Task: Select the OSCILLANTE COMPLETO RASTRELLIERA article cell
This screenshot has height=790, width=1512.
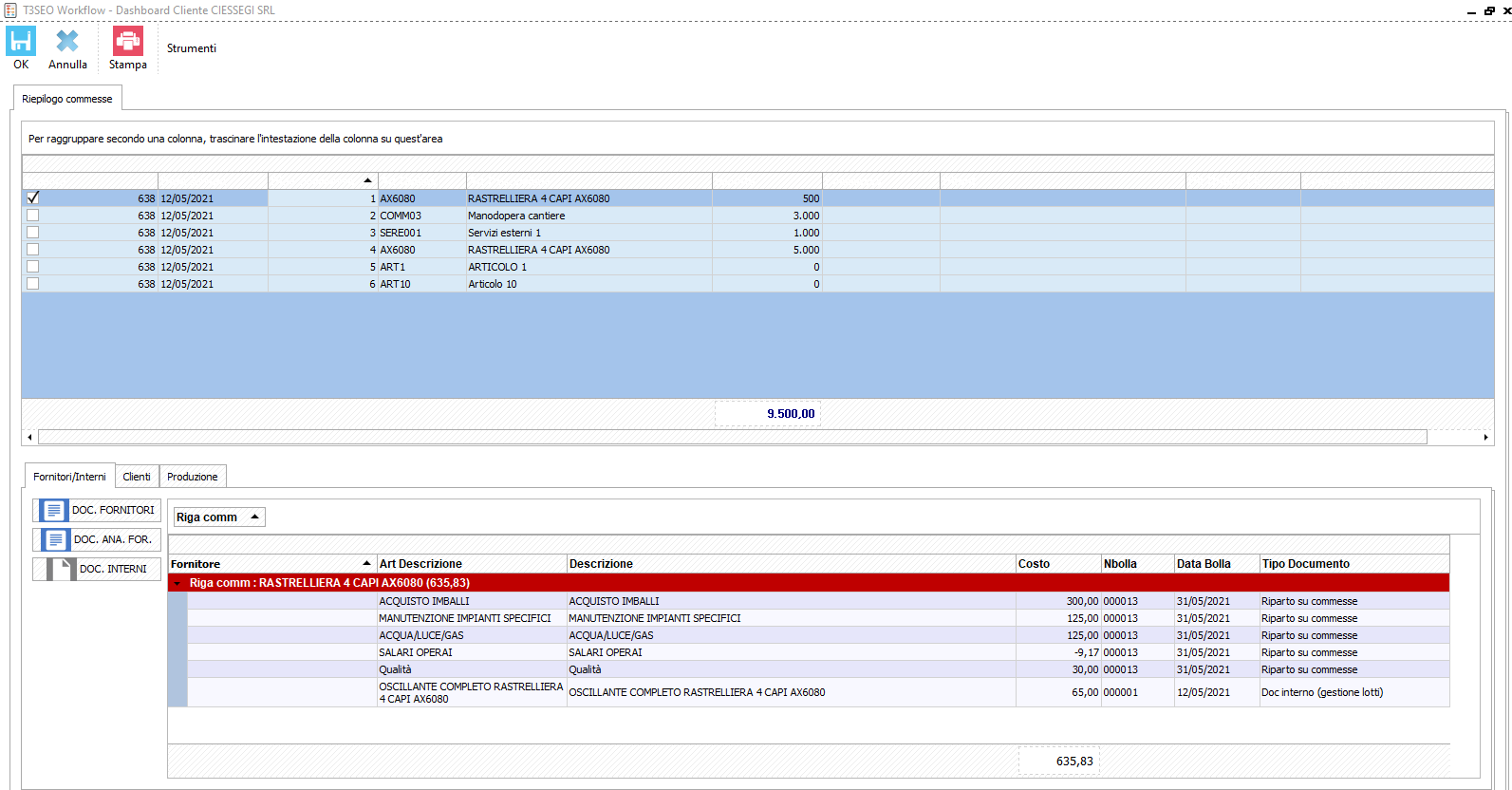Action: click(x=472, y=692)
